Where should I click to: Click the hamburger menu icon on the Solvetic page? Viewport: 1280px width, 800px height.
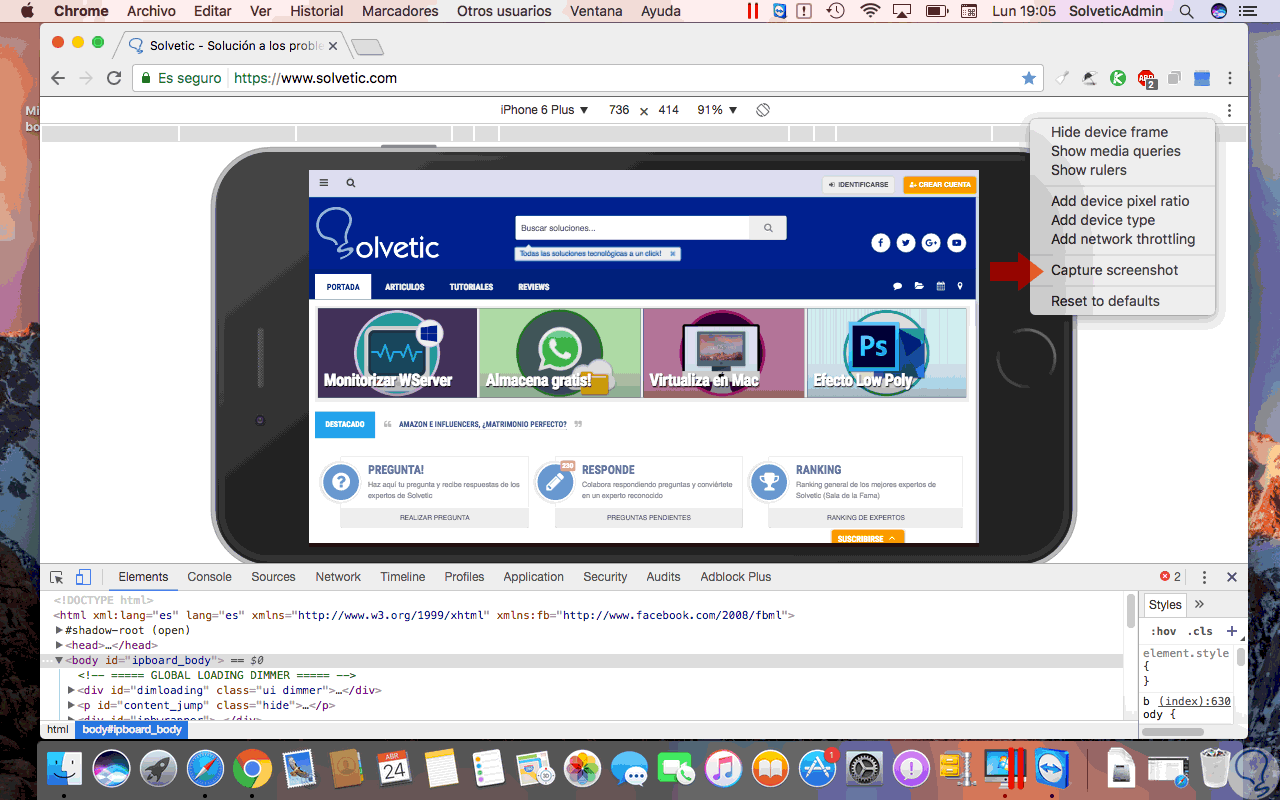(x=324, y=183)
